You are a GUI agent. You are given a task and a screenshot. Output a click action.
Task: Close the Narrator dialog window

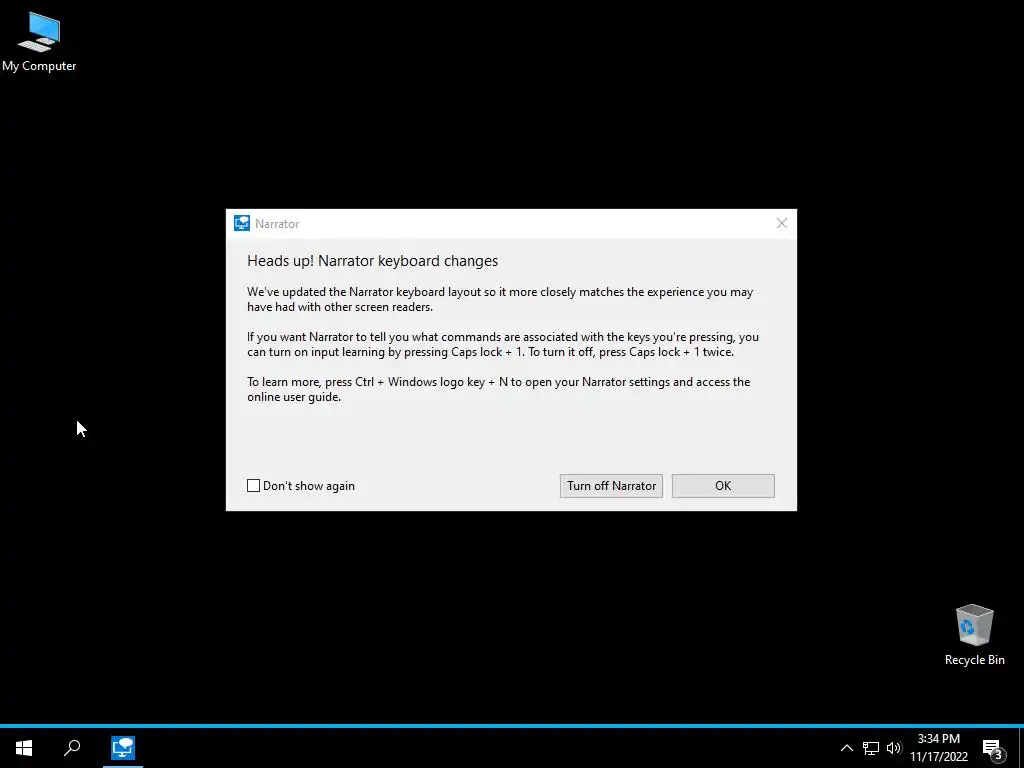tap(781, 223)
